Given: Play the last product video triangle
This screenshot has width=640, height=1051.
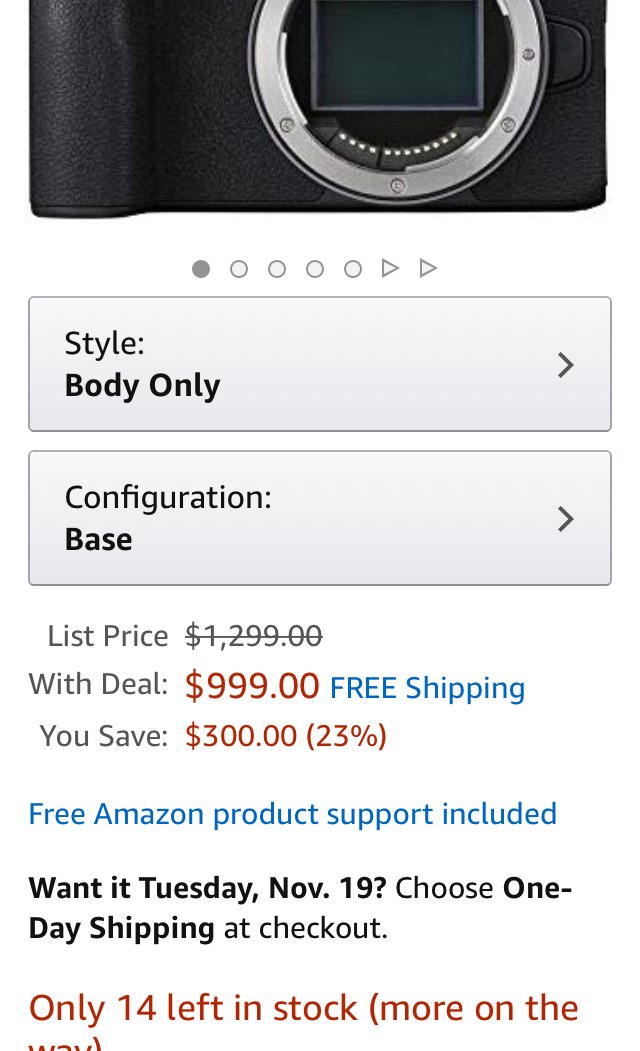Looking at the screenshot, I should pos(428,268).
